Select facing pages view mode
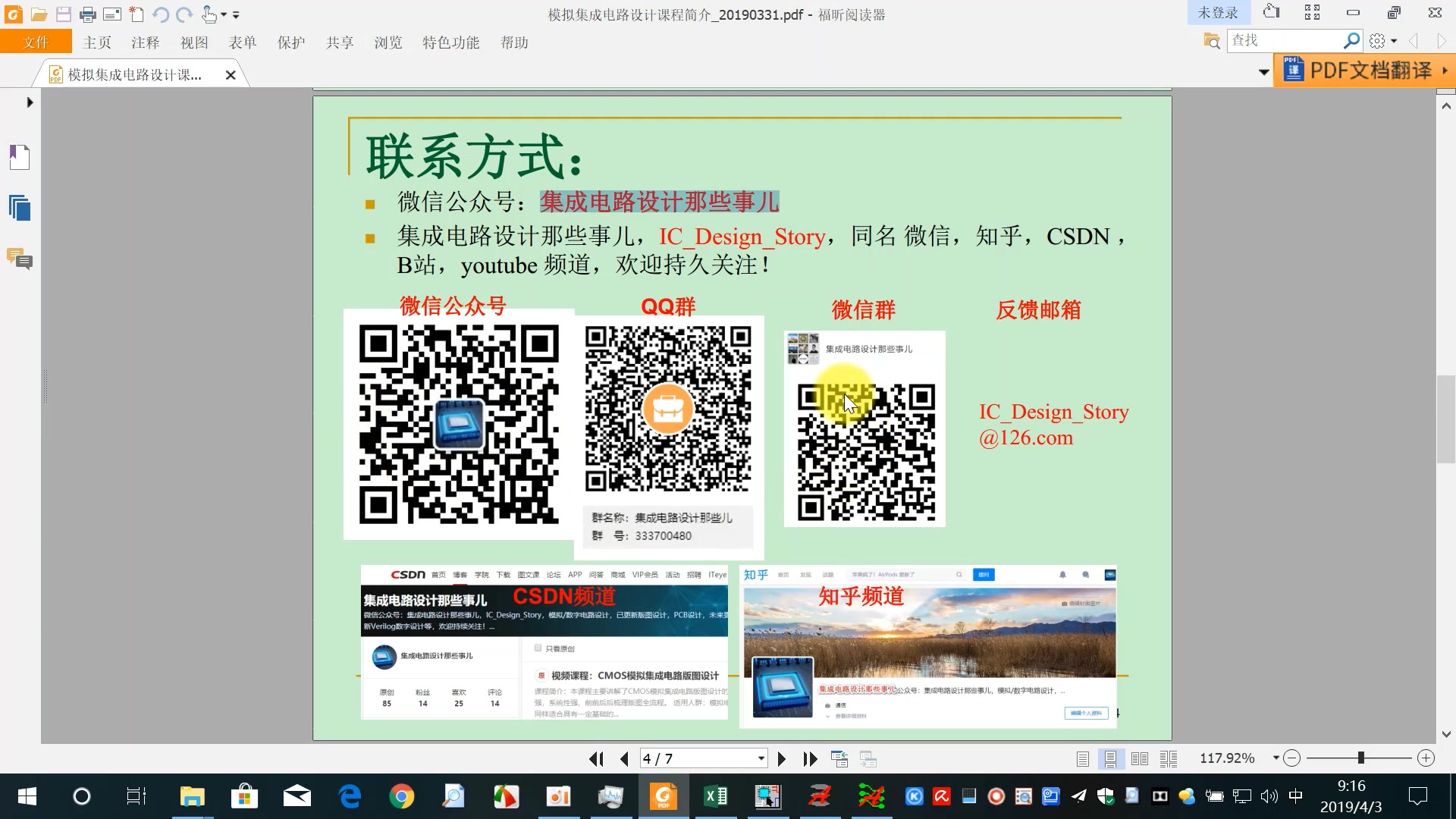The height and width of the screenshot is (819, 1456). coord(1140,758)
